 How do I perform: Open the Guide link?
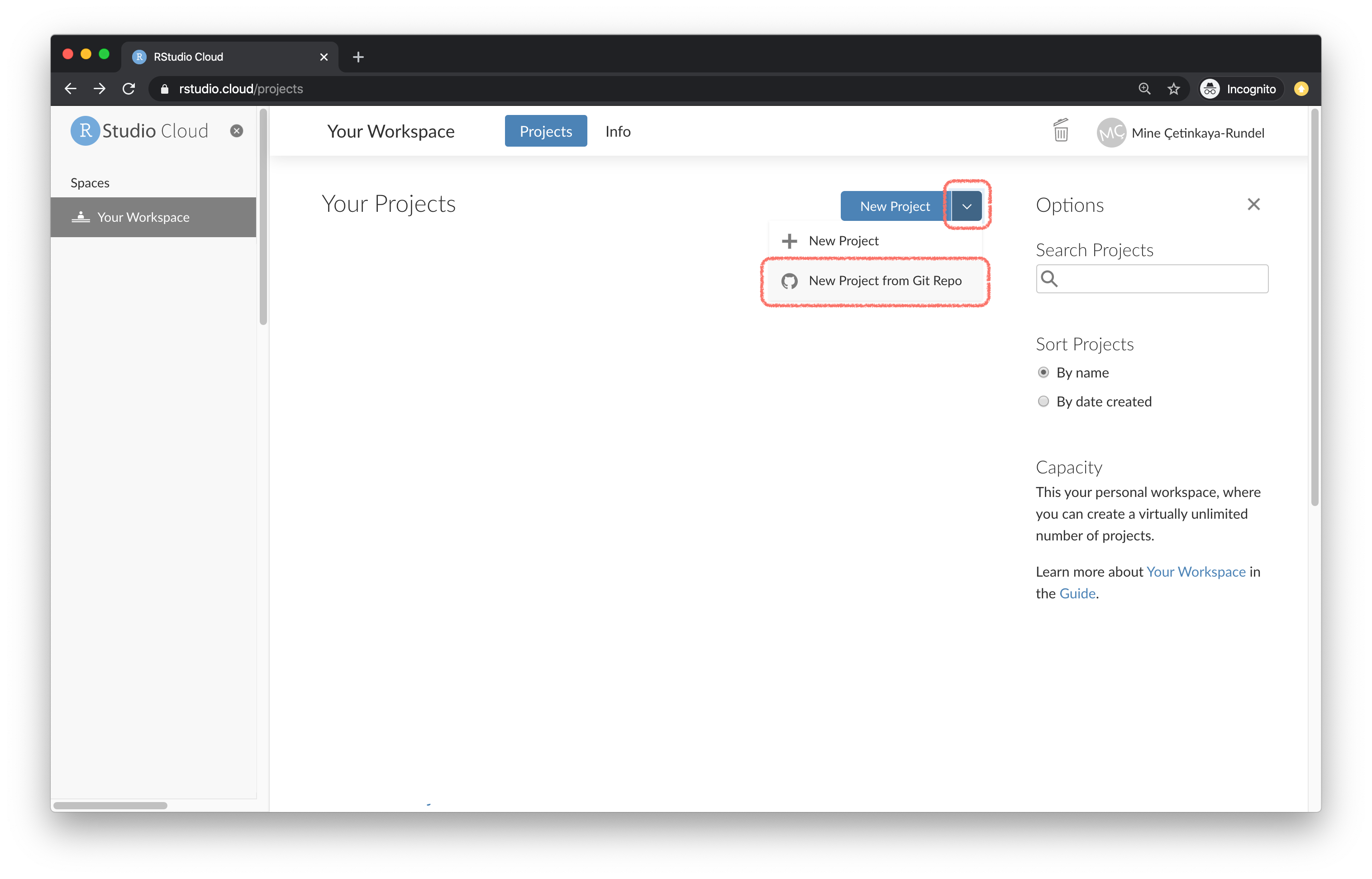[1077, 593]
